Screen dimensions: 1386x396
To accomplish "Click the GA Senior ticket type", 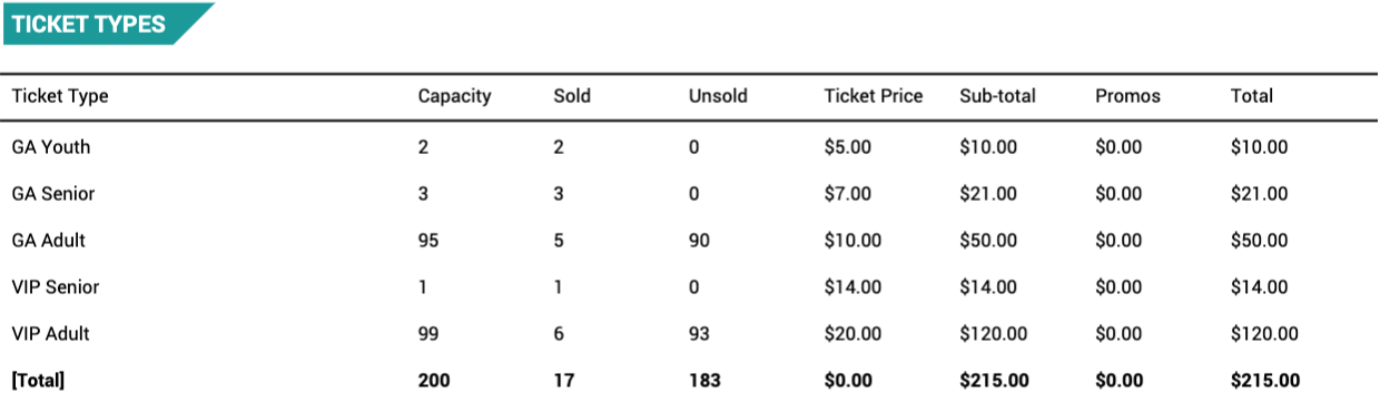I will (53, 194).
